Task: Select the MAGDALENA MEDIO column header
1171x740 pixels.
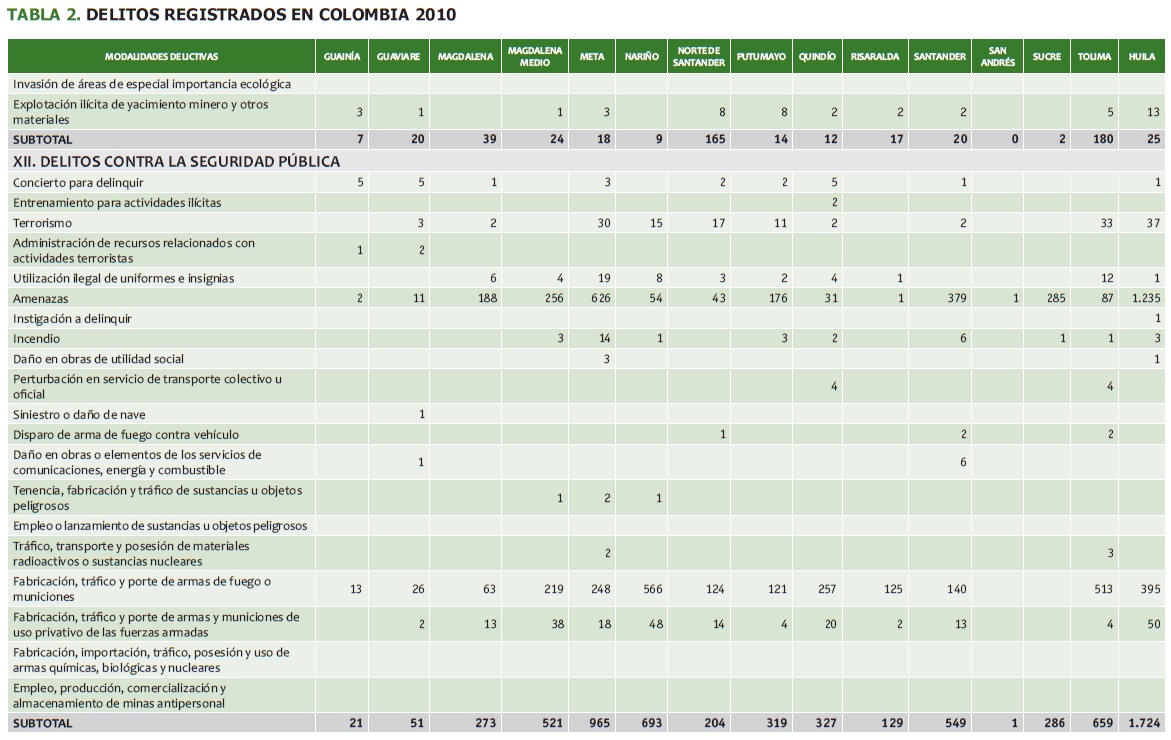Action: (535, 57)
